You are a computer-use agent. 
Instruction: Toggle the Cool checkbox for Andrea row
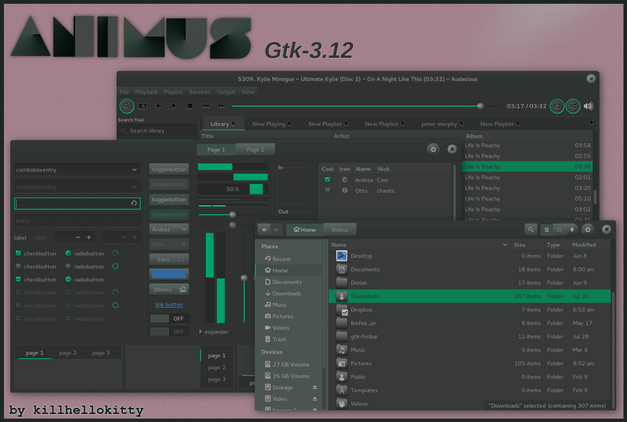327,180
